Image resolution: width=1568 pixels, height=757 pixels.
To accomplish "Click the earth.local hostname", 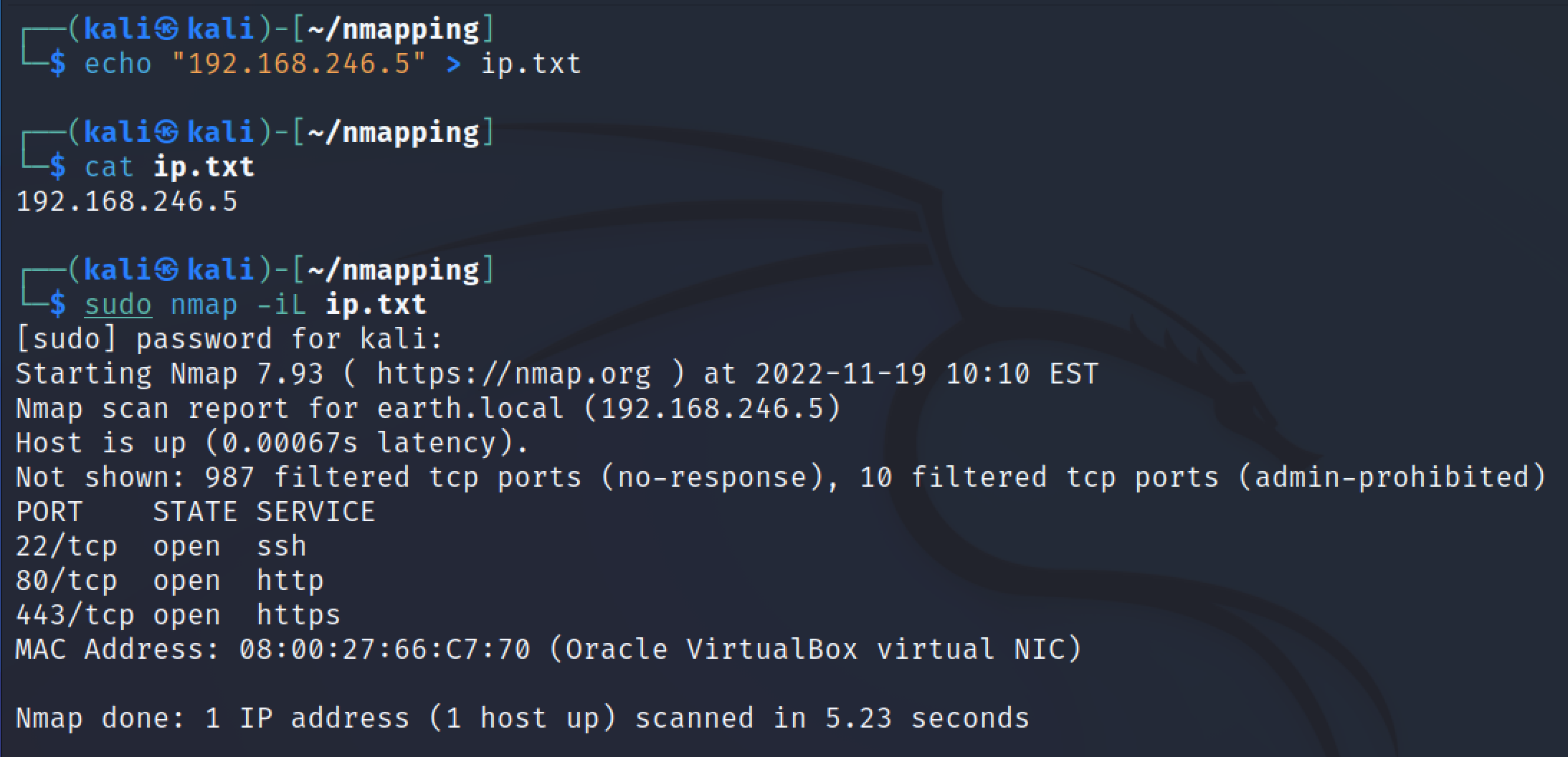I will pos(470,409).
